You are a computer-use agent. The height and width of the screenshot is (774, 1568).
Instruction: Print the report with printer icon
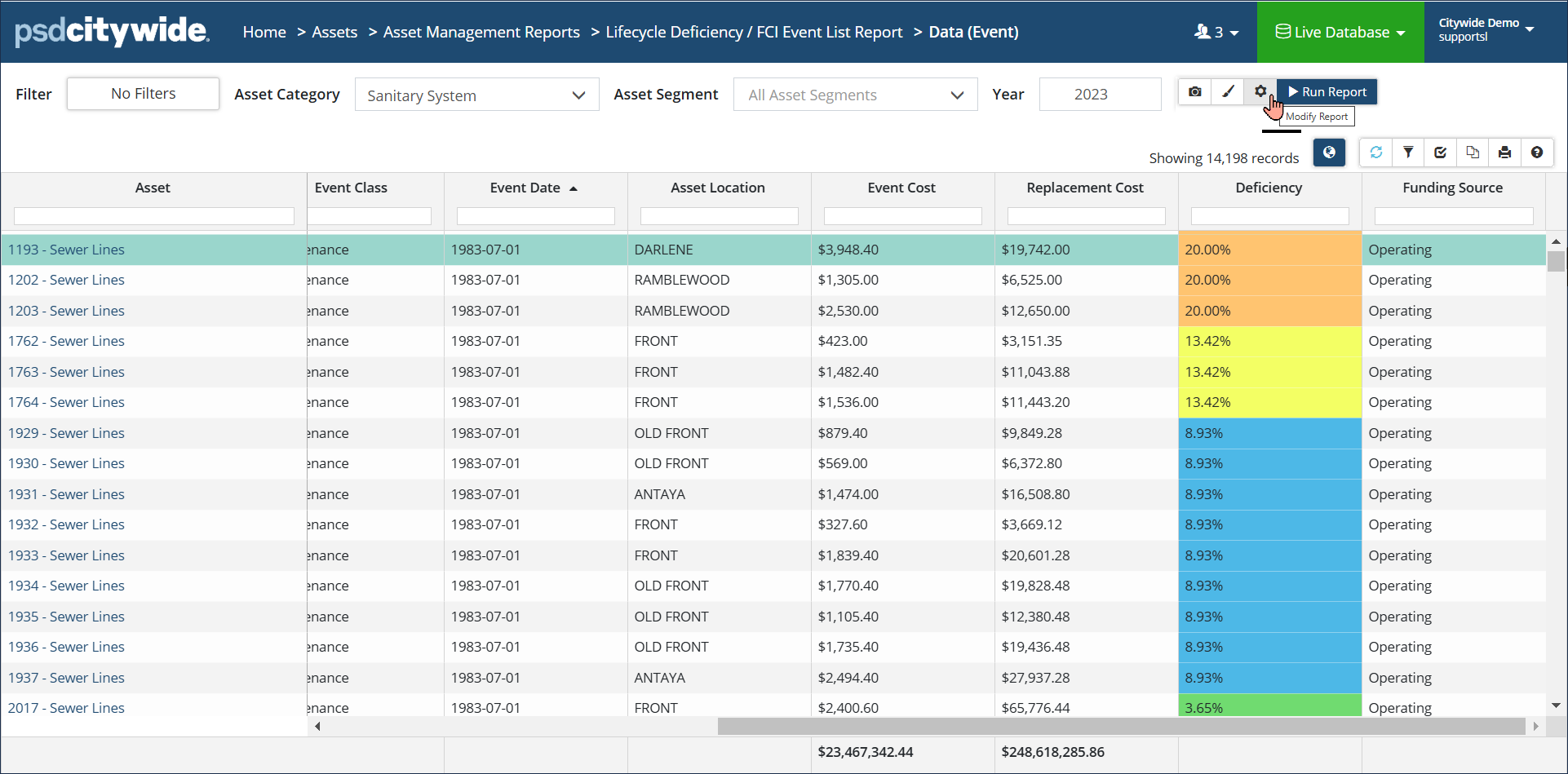[x=1504, y=153]
